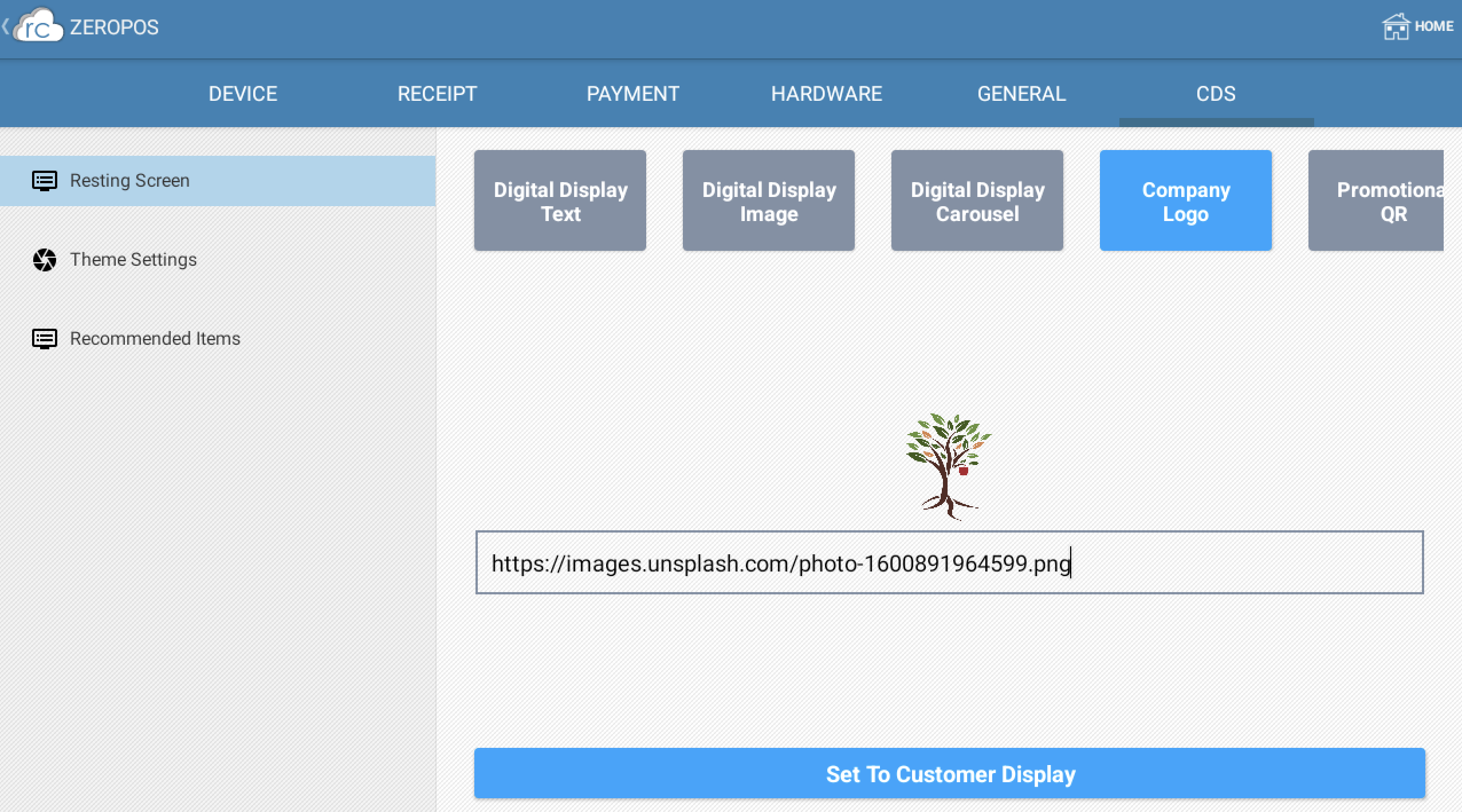Switch to the DEVICE tab
The height and width of the screenshot is (812, 1462).
click(242, 93)
